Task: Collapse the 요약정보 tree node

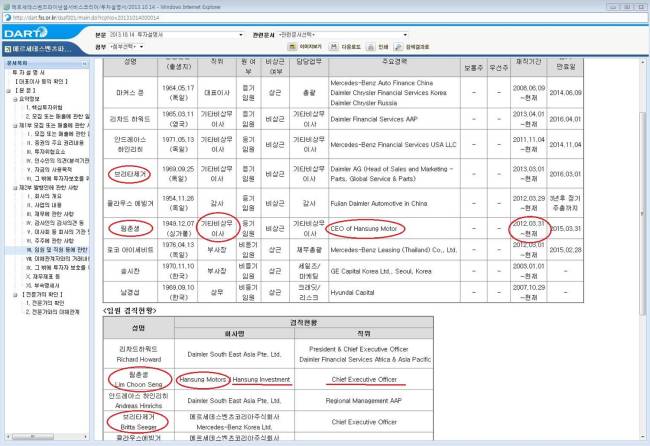Action: click(x=15, y=99)
